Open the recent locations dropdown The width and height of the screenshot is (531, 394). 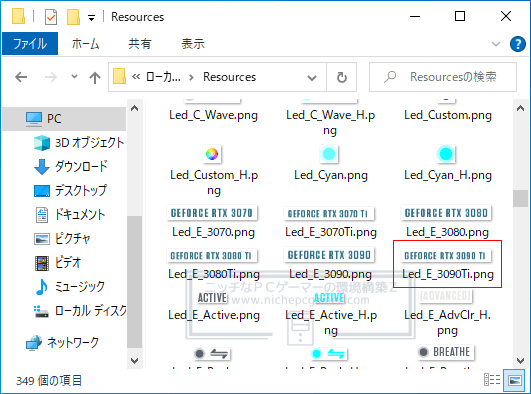(x=74, y=77)
